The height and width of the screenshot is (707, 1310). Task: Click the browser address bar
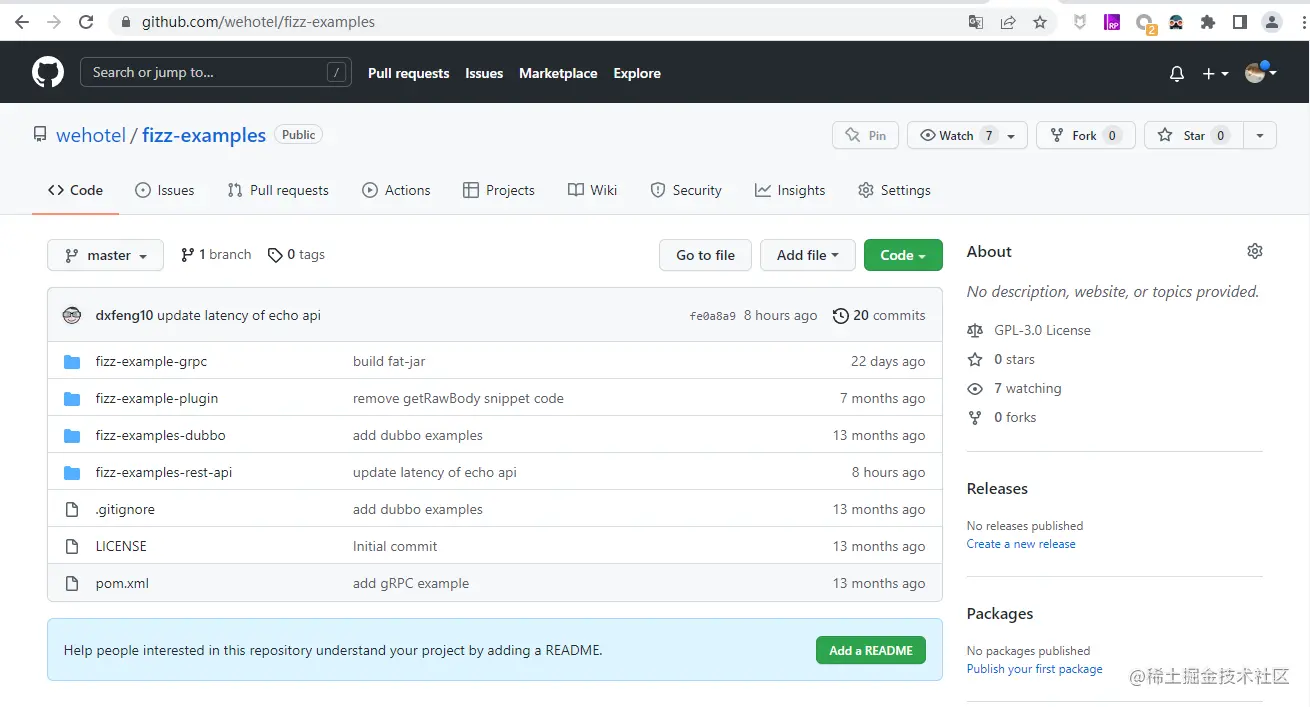coord(300,21)
